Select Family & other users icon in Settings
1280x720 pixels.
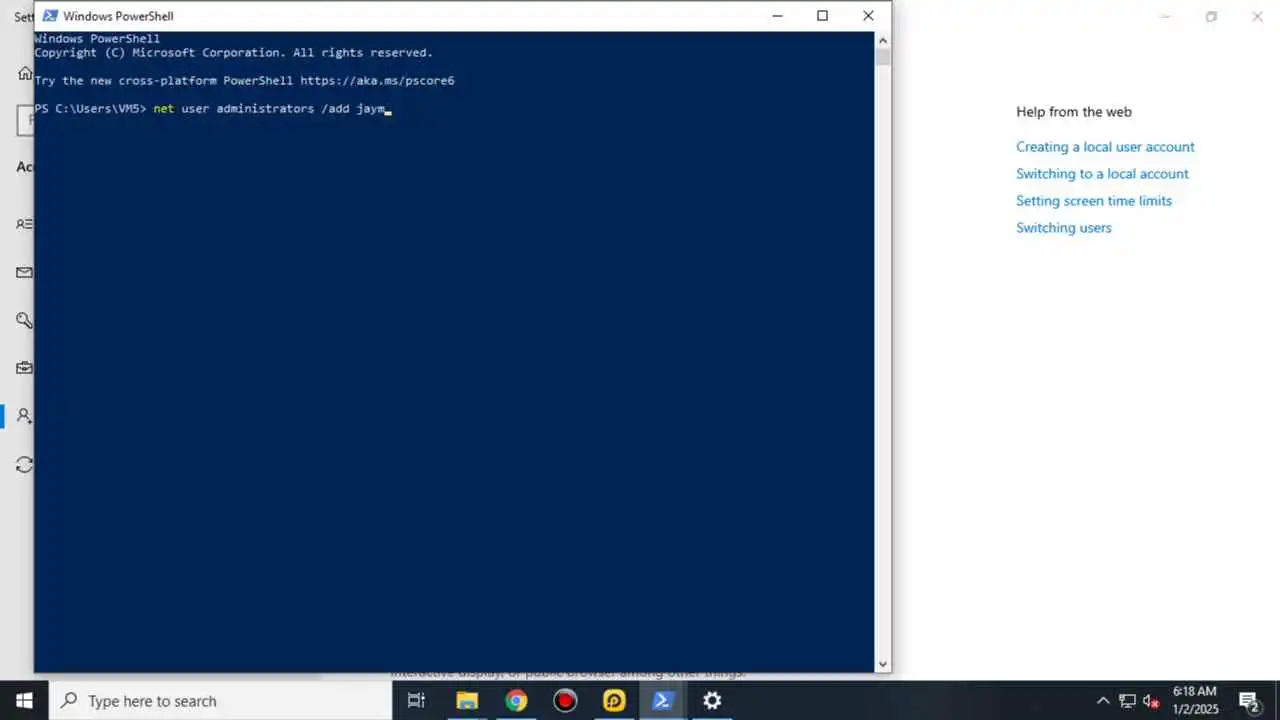click(24, 416)
